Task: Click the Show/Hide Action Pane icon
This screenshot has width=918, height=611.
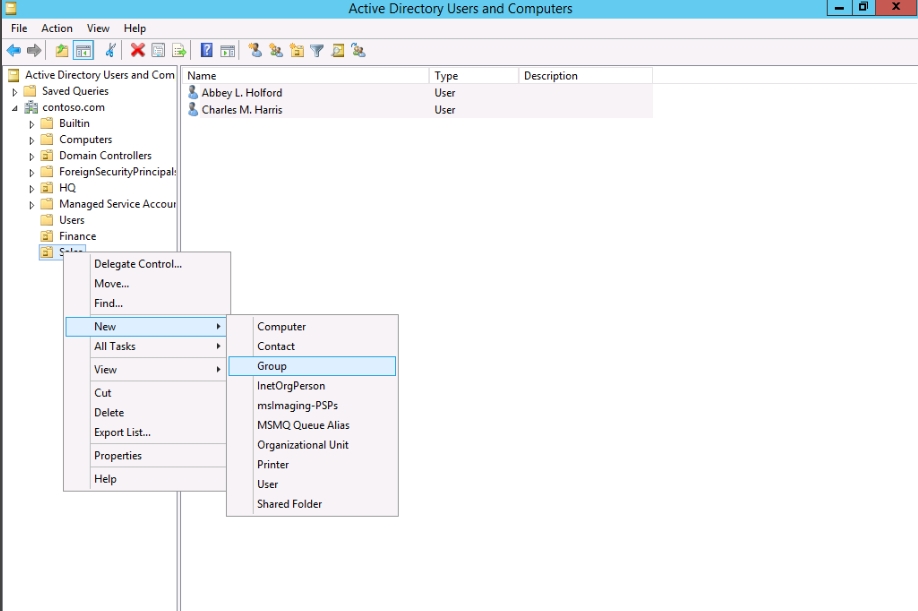Action: pos(228,51)
